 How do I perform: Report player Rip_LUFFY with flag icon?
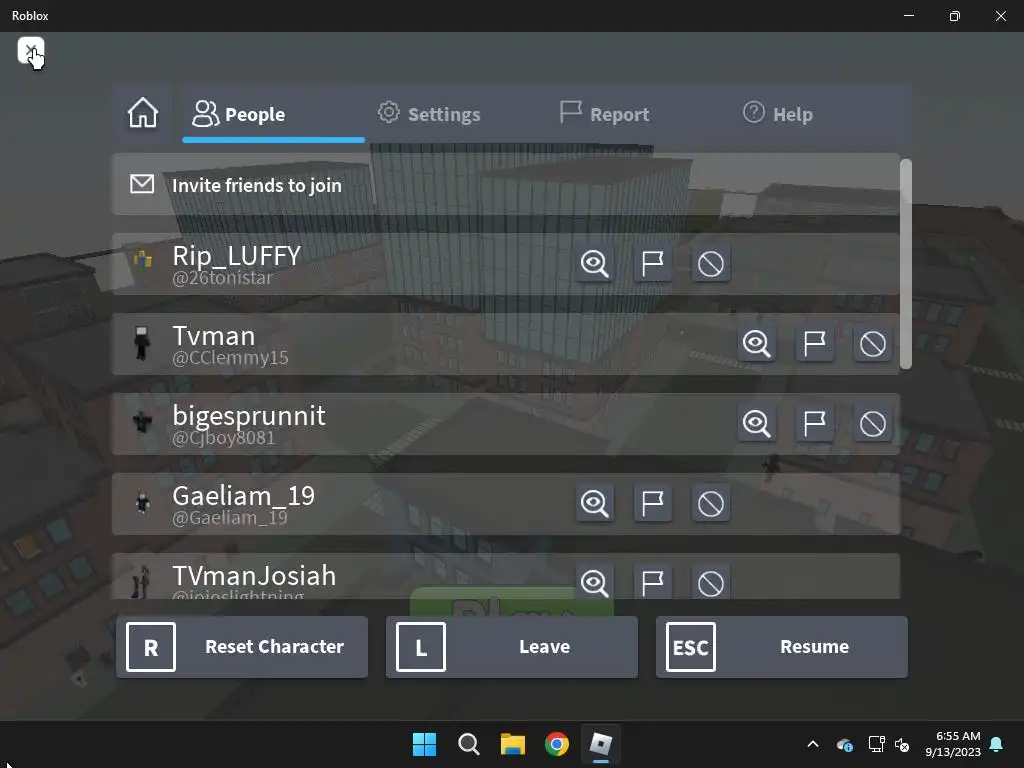click(652, 264)
